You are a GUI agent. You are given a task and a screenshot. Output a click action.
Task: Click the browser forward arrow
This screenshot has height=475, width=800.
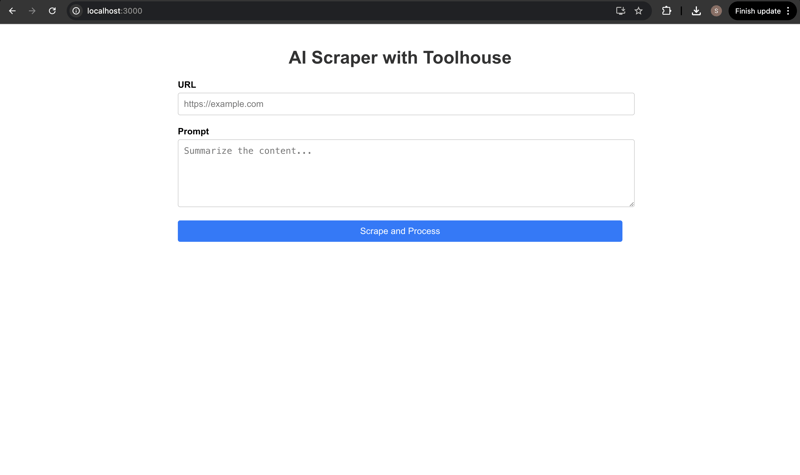point(32,11)
